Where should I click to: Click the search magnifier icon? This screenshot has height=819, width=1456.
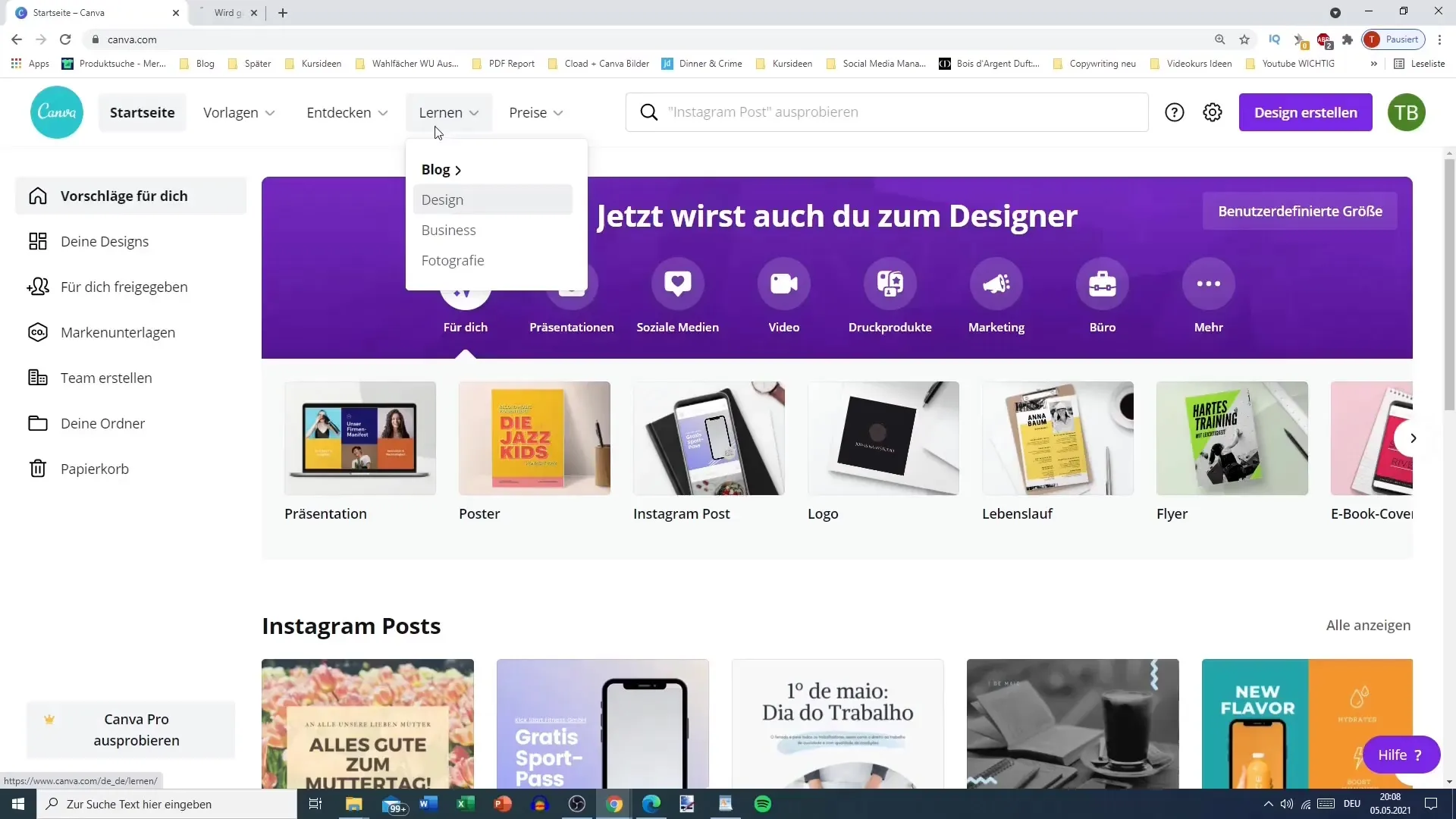click(x=649, y=112)
